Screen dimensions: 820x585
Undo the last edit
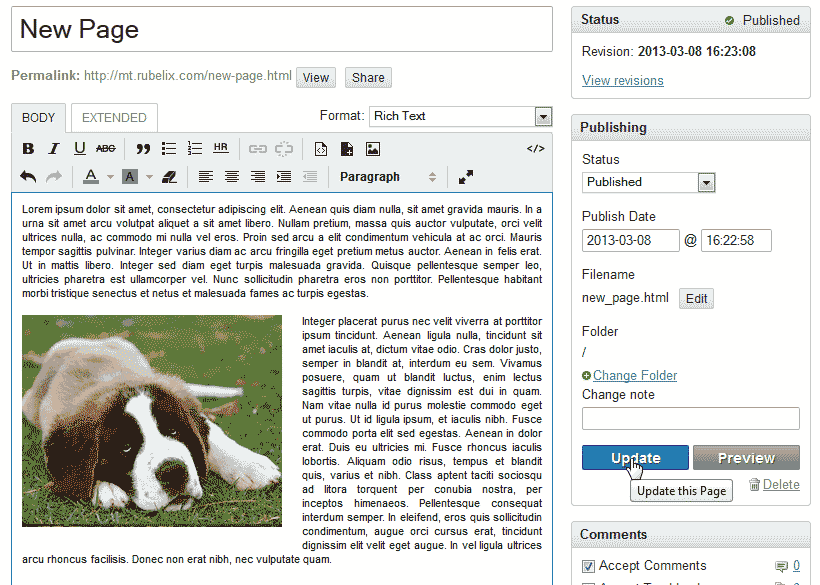click(x=28, y=177)
